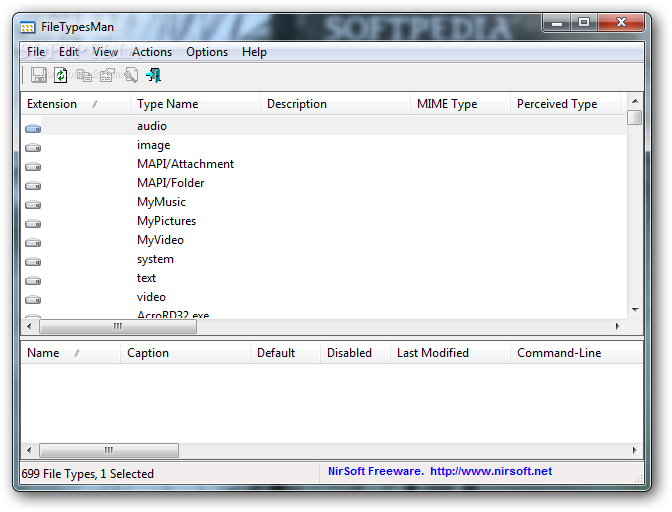Click the Copy selected items toolbar icon
The height and width of the screenshot is (512, 672).
click(x=84, y=75)
